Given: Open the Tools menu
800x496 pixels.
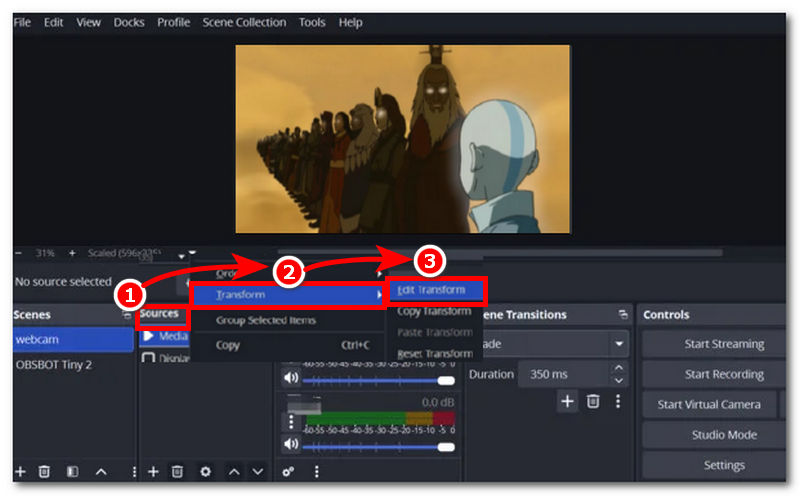Looking at the screenshot, I should point(312,22).
